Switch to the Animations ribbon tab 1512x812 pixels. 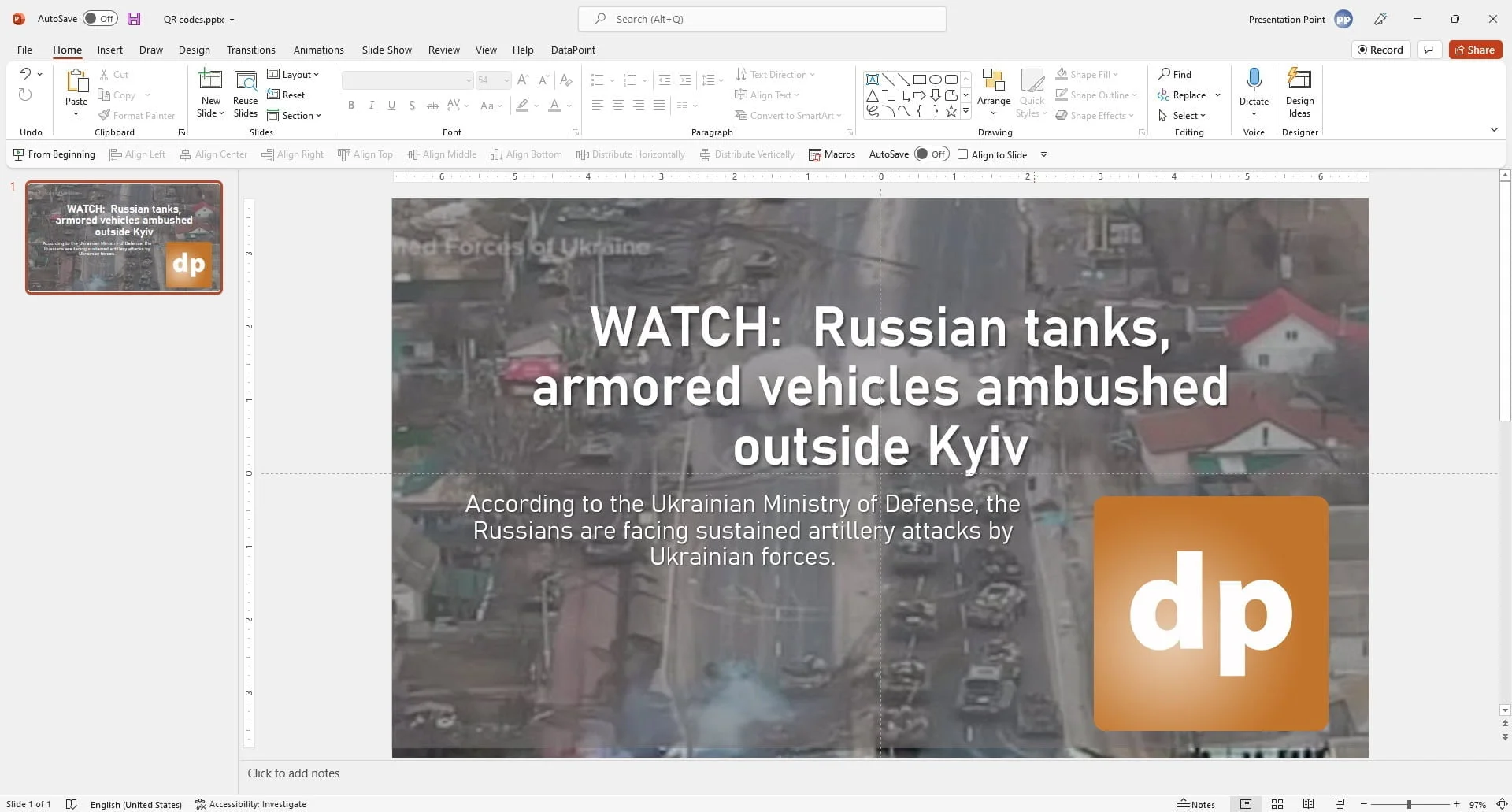pyautogui.click(x=318, y=50)
